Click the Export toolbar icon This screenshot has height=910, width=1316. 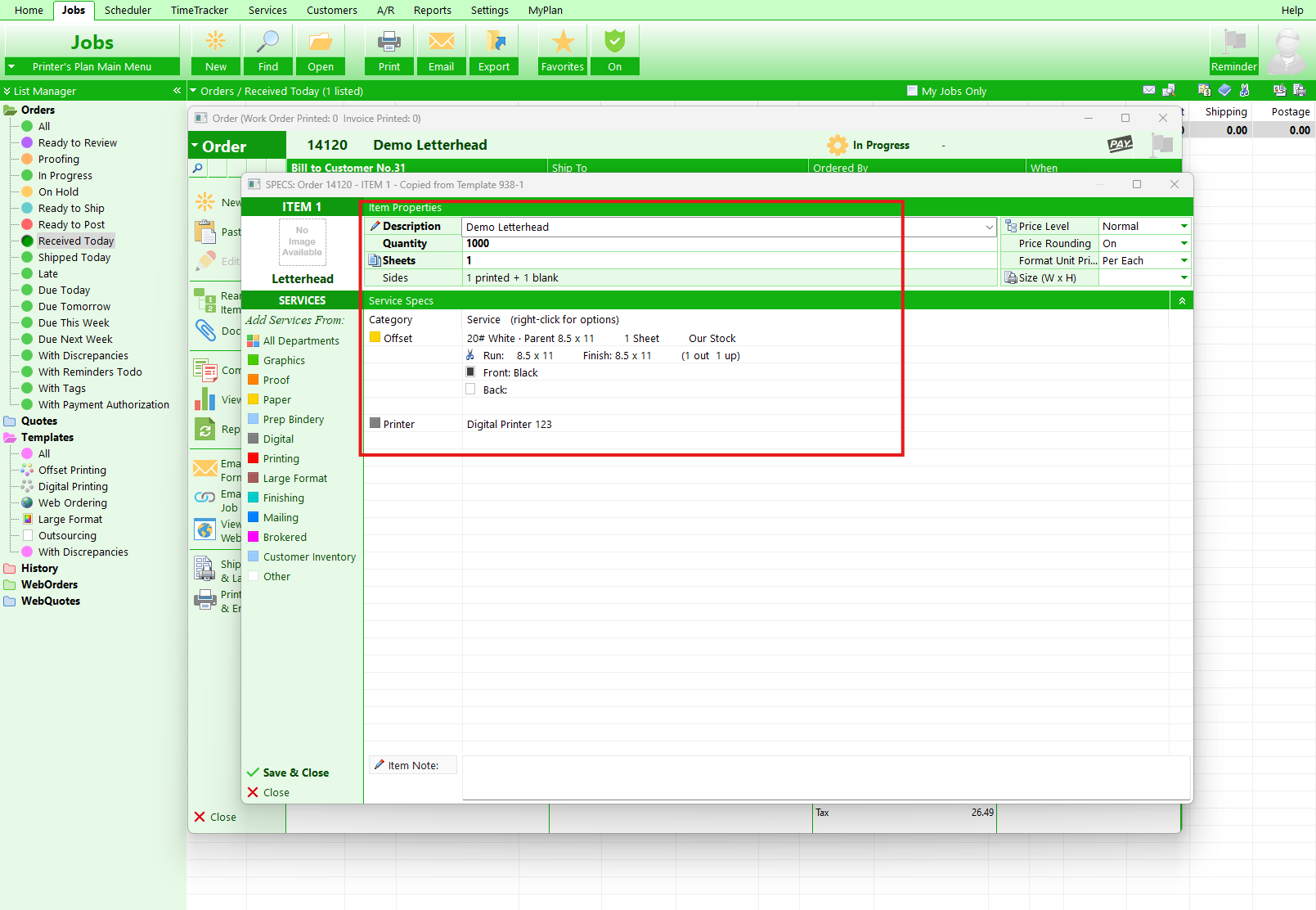pos(494,41)
